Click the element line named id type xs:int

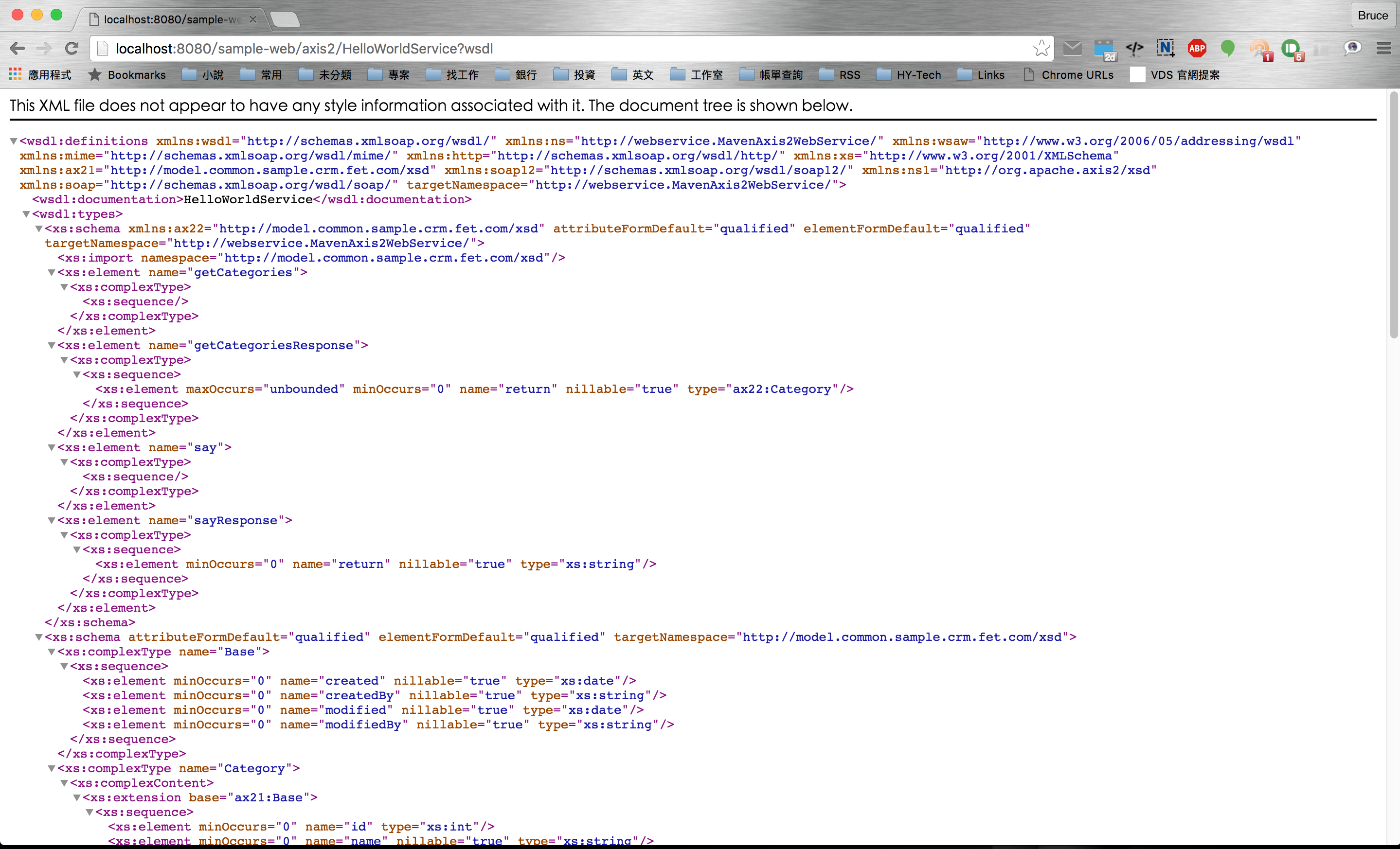point(301,826)
